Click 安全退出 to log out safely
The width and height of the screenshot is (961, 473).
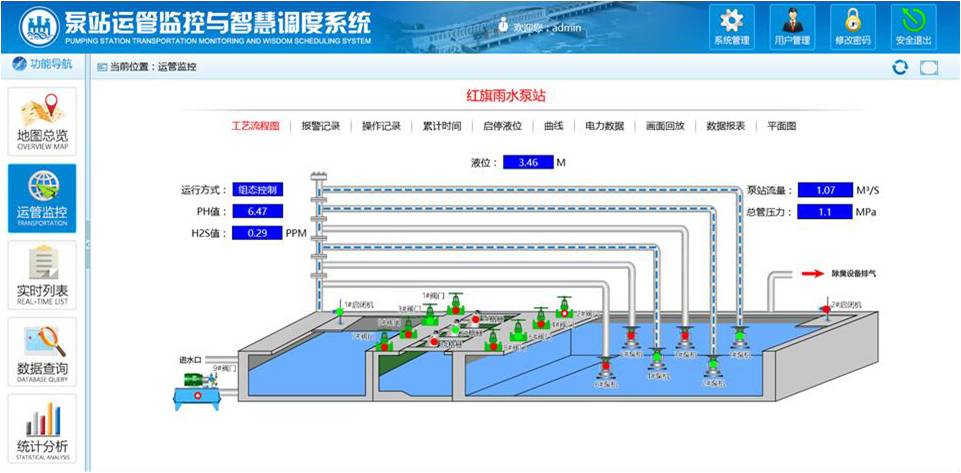[912, 27]
